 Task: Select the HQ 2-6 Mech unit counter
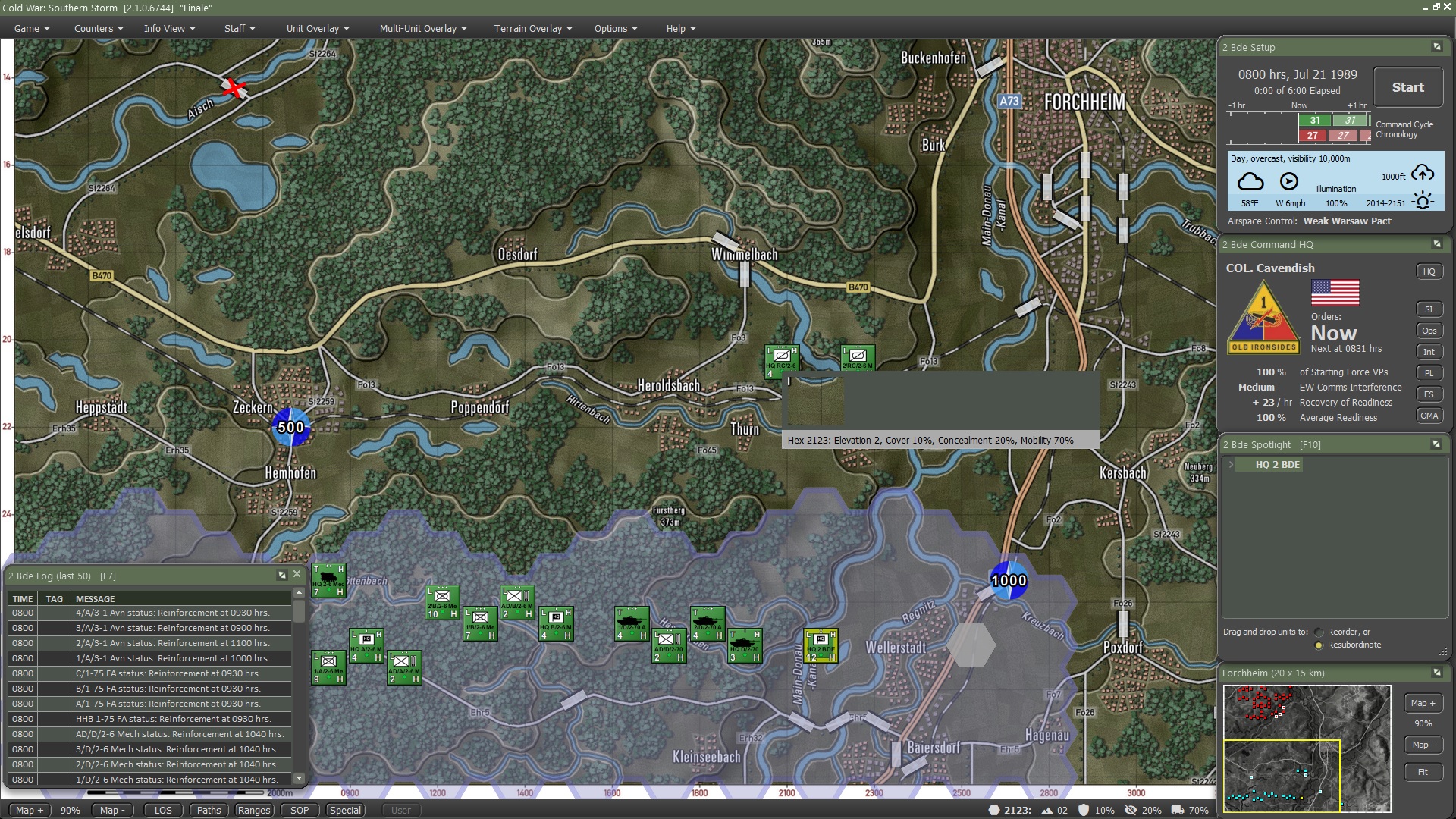328,581
